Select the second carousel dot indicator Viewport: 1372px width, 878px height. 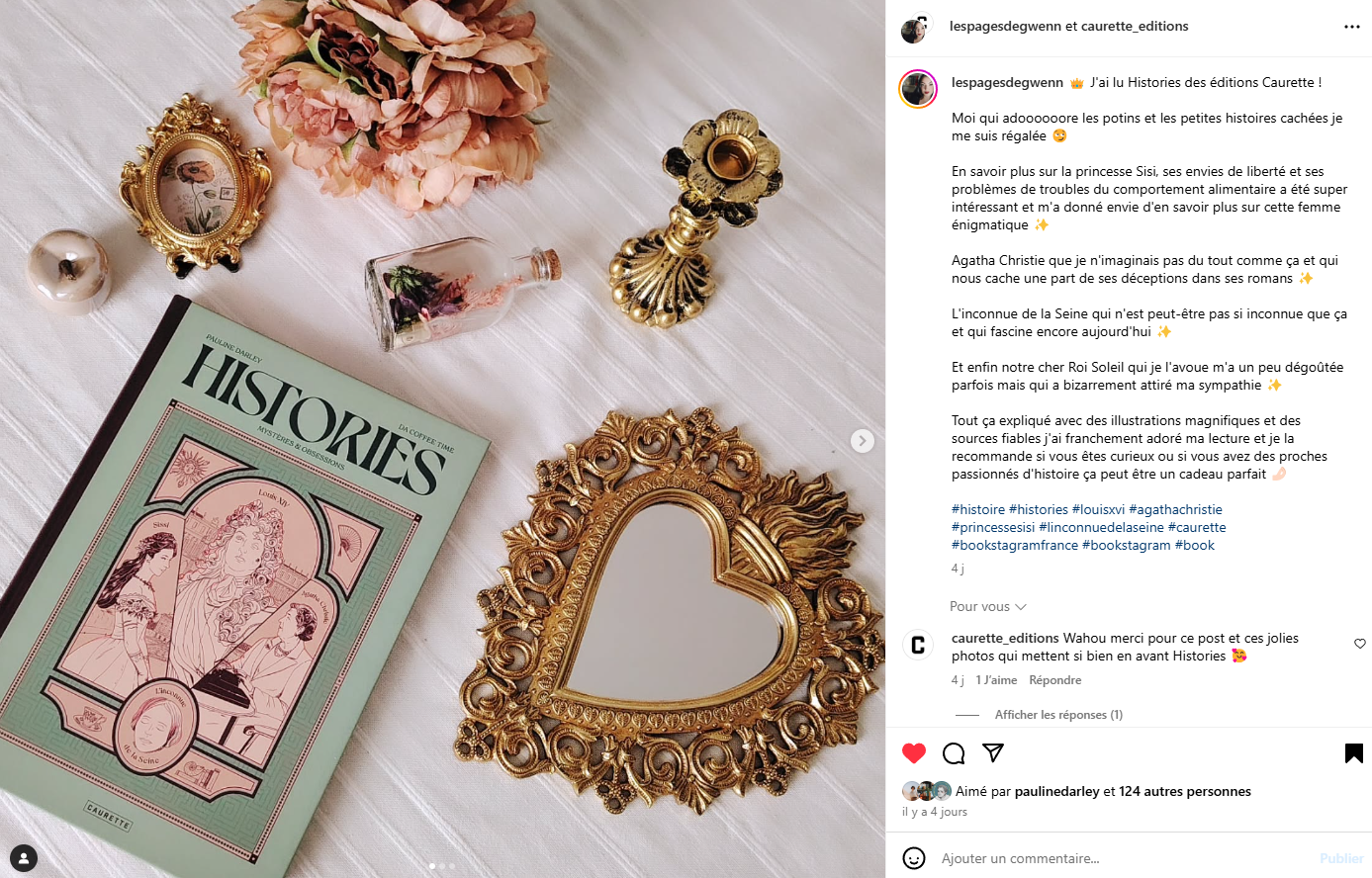pos(442,866)
